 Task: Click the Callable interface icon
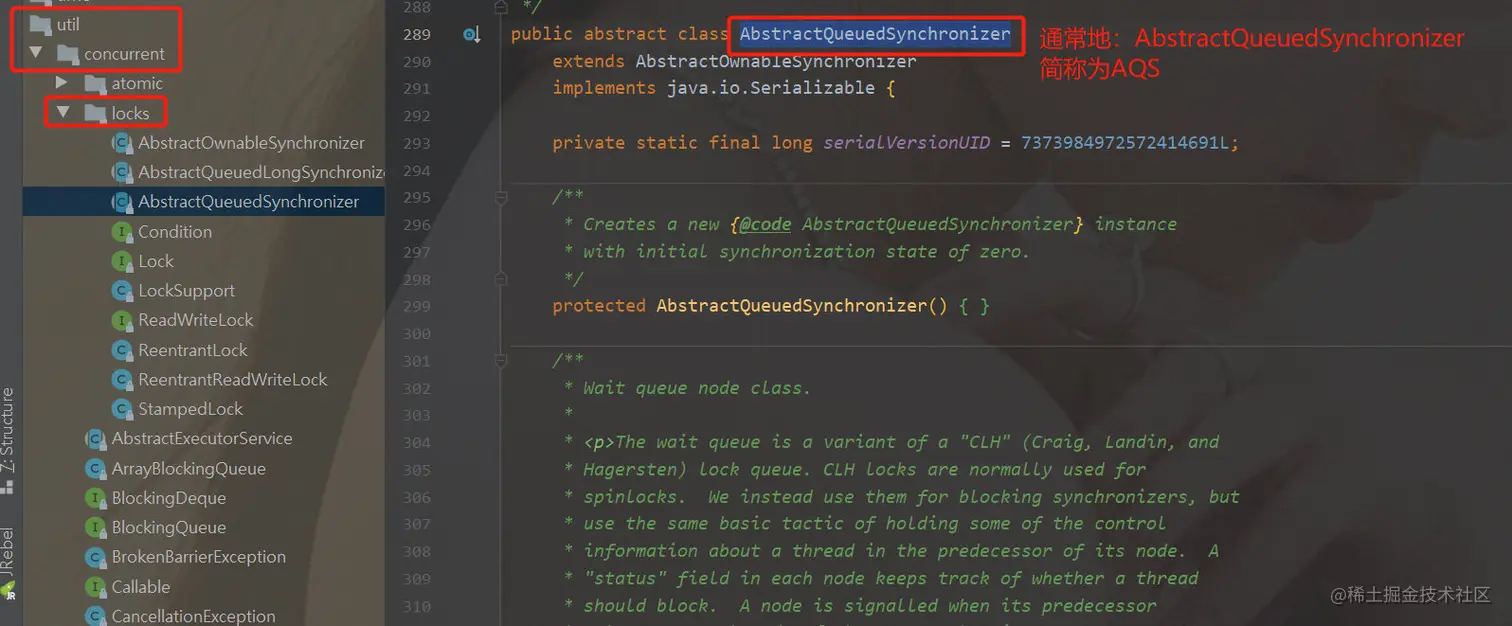click(96, 587)
